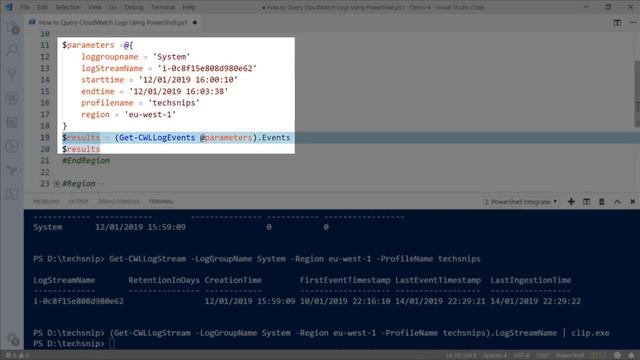The height and width of the screenshot is (360, 640).
Task: Maximize terminal panel with up chevron
Action: (617, 202)
